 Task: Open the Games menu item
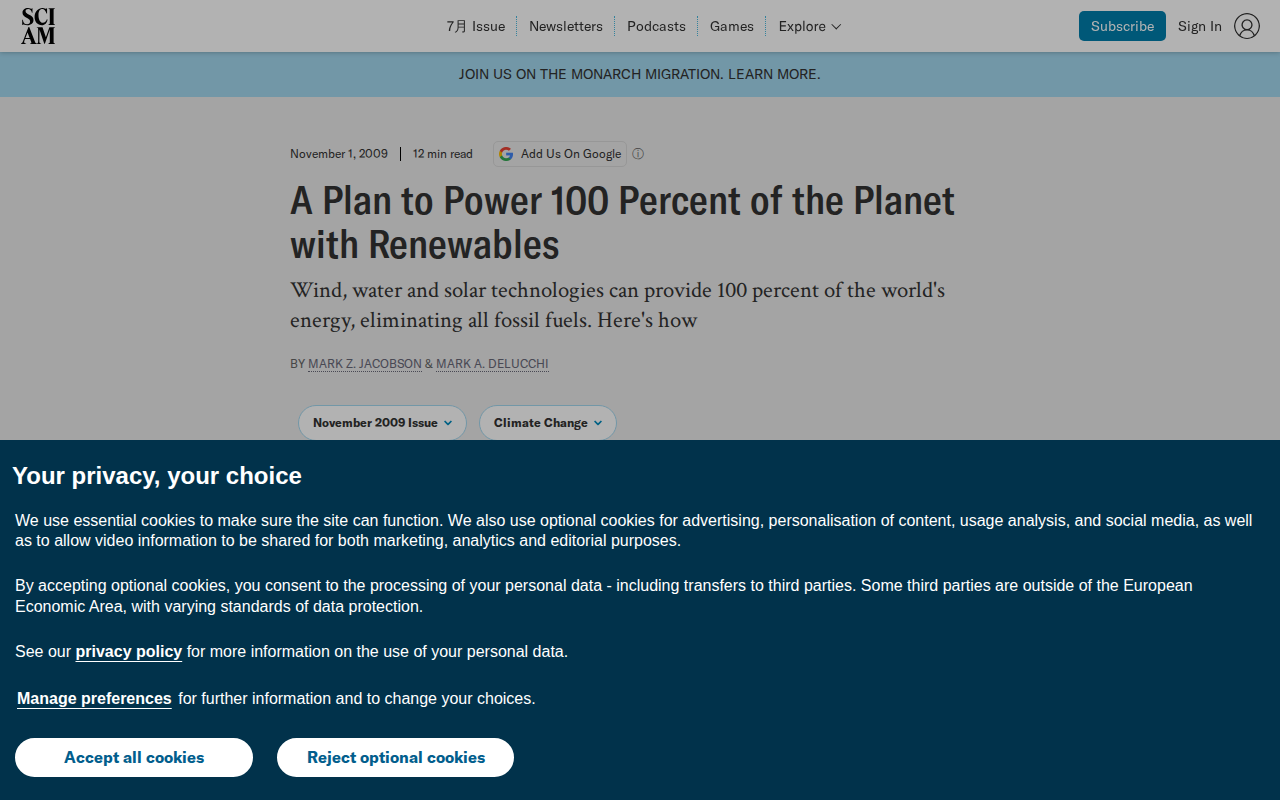tap(732, 26)
